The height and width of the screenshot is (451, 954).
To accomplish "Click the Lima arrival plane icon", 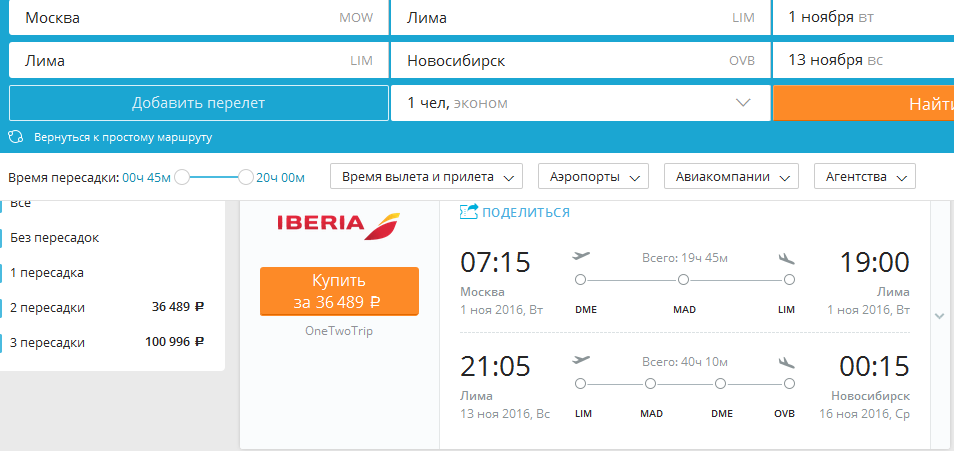I will pyautogui.click(x=788, y=257).
